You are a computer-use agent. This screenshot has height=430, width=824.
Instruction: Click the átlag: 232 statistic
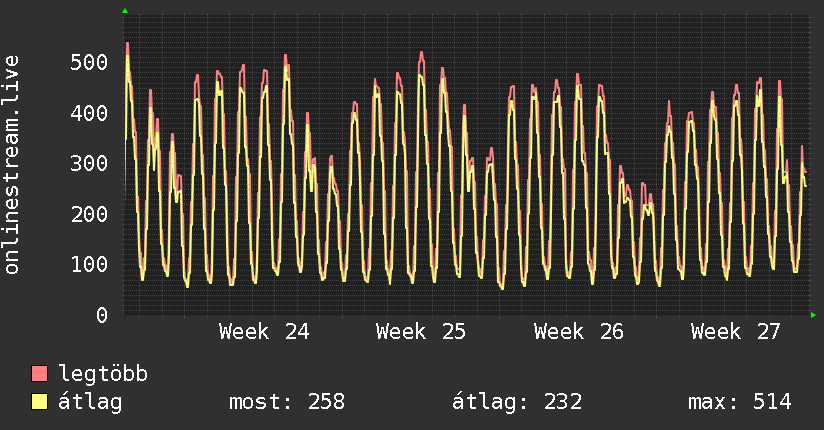pyautogui.click(x=517, y=402)
